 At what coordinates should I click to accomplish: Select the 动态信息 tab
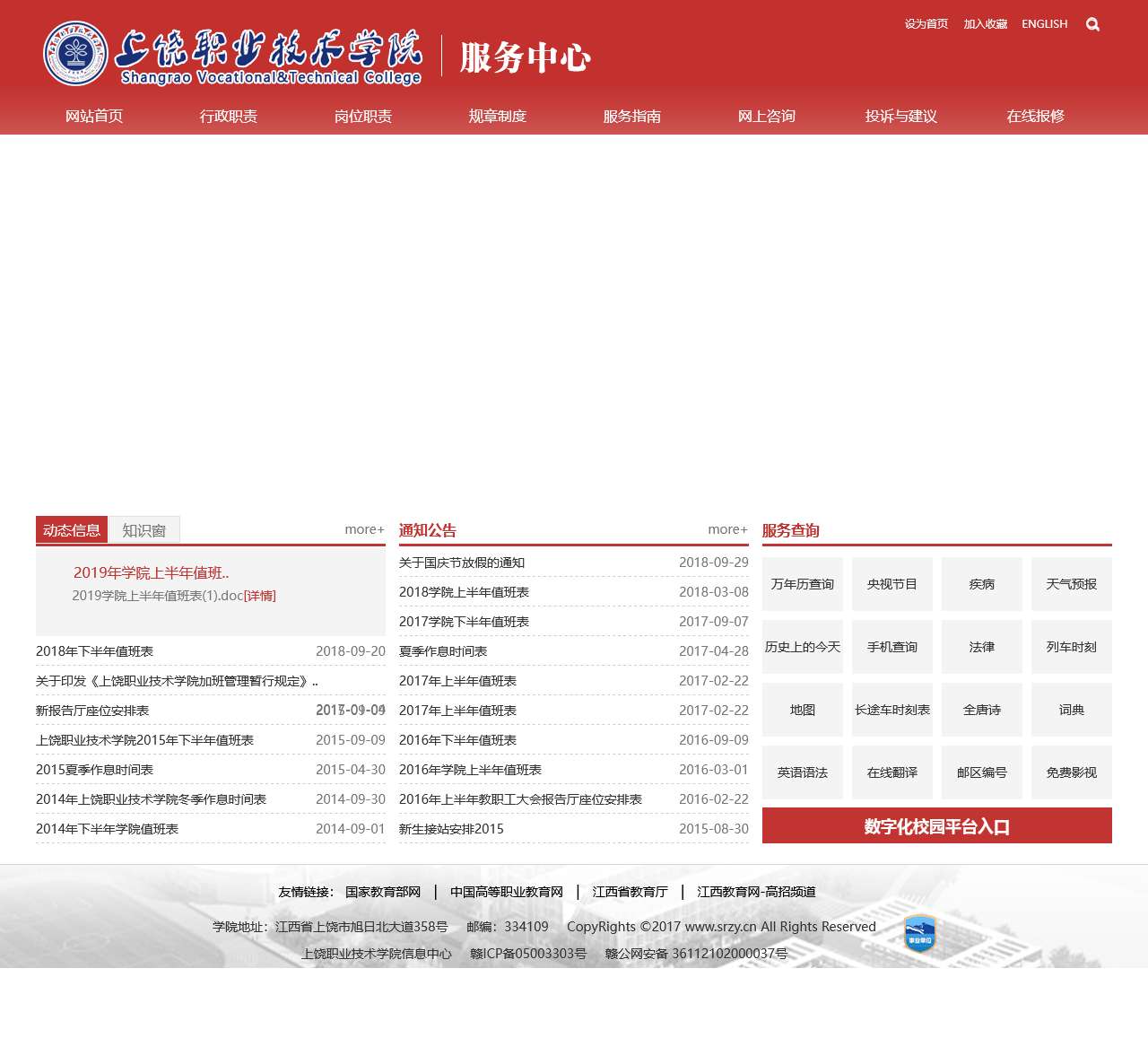(72, 530)
